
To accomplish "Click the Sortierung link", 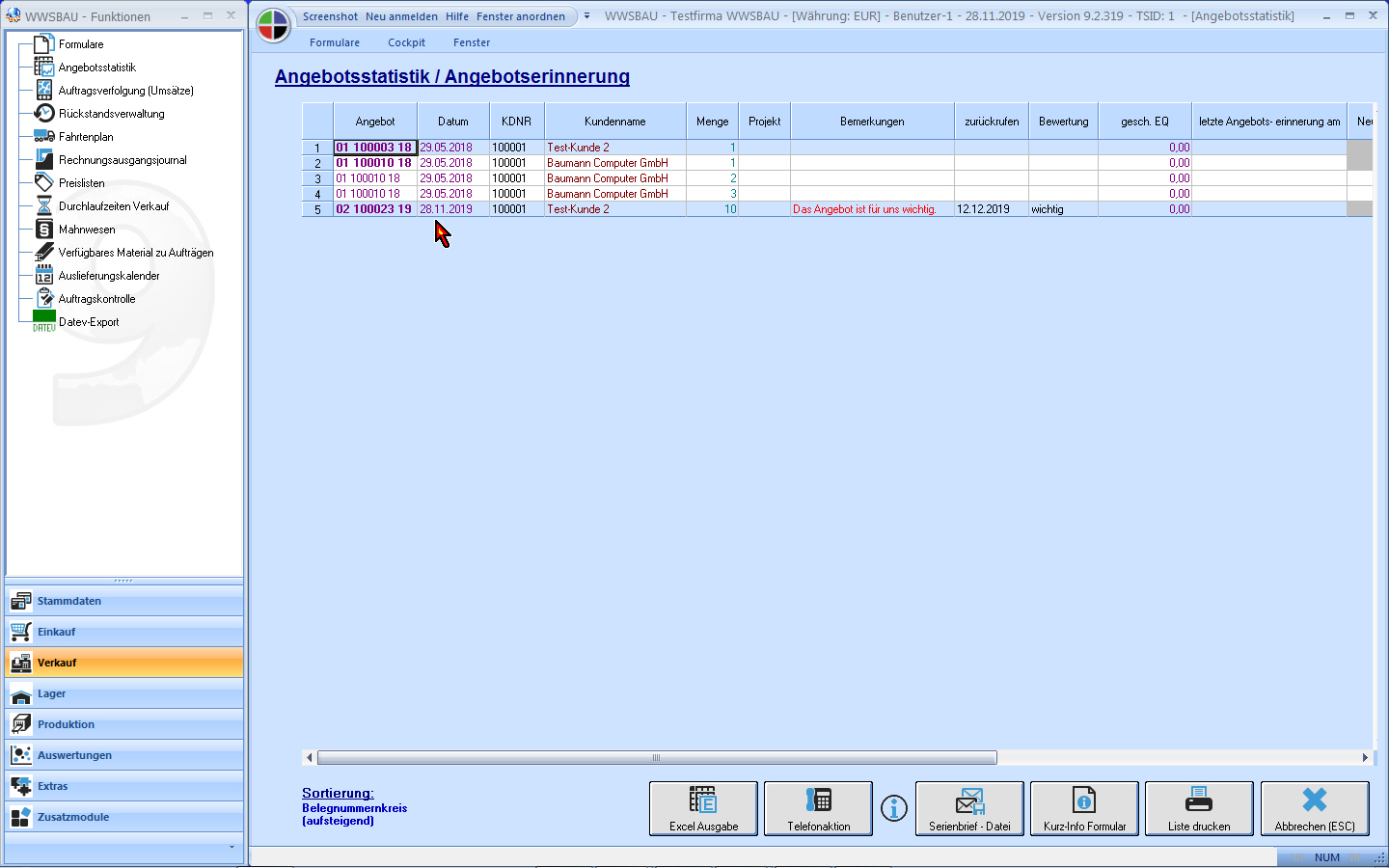I will [338, 793].
